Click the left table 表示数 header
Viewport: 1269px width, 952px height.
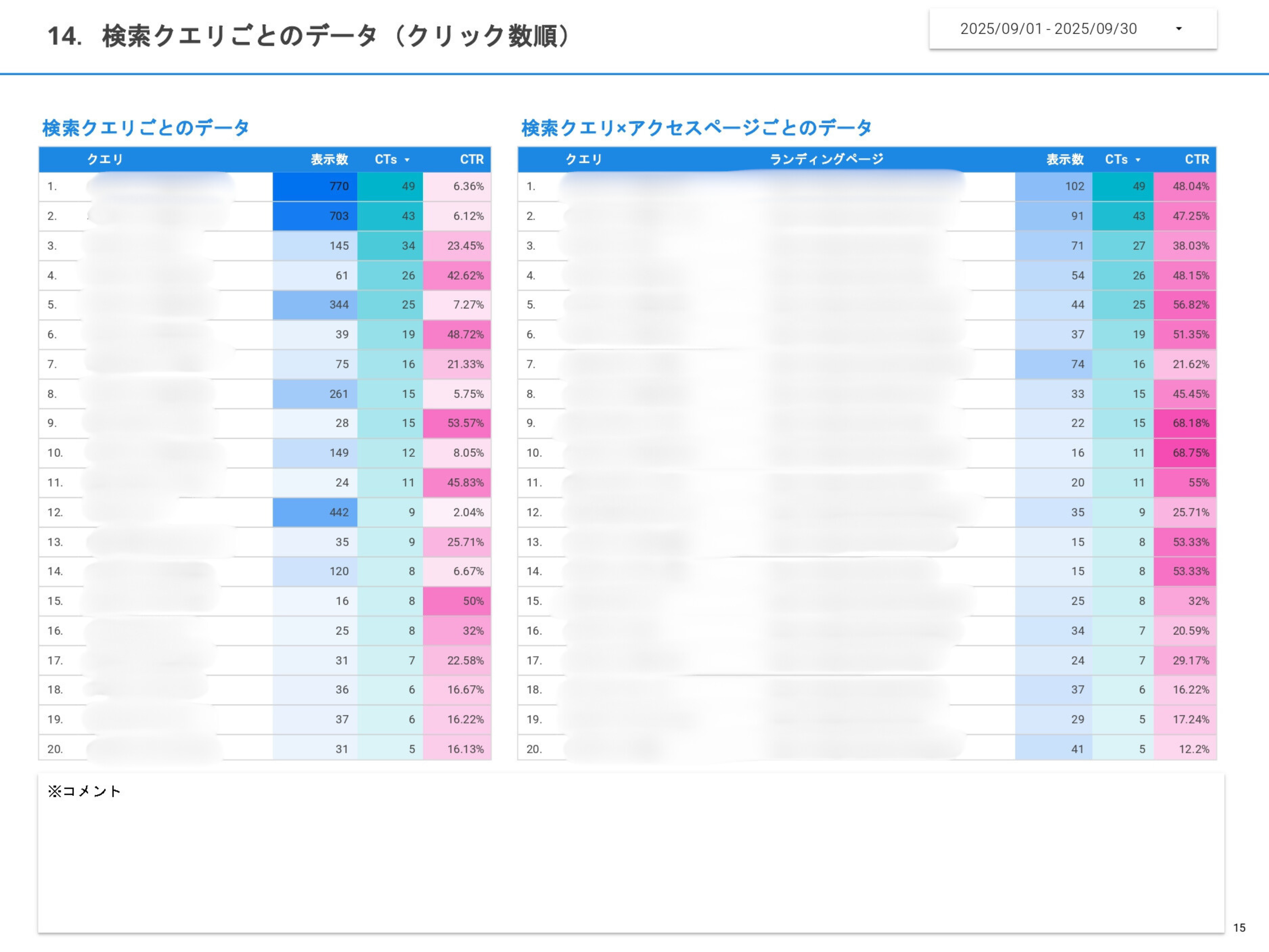(x=329, y=160)
